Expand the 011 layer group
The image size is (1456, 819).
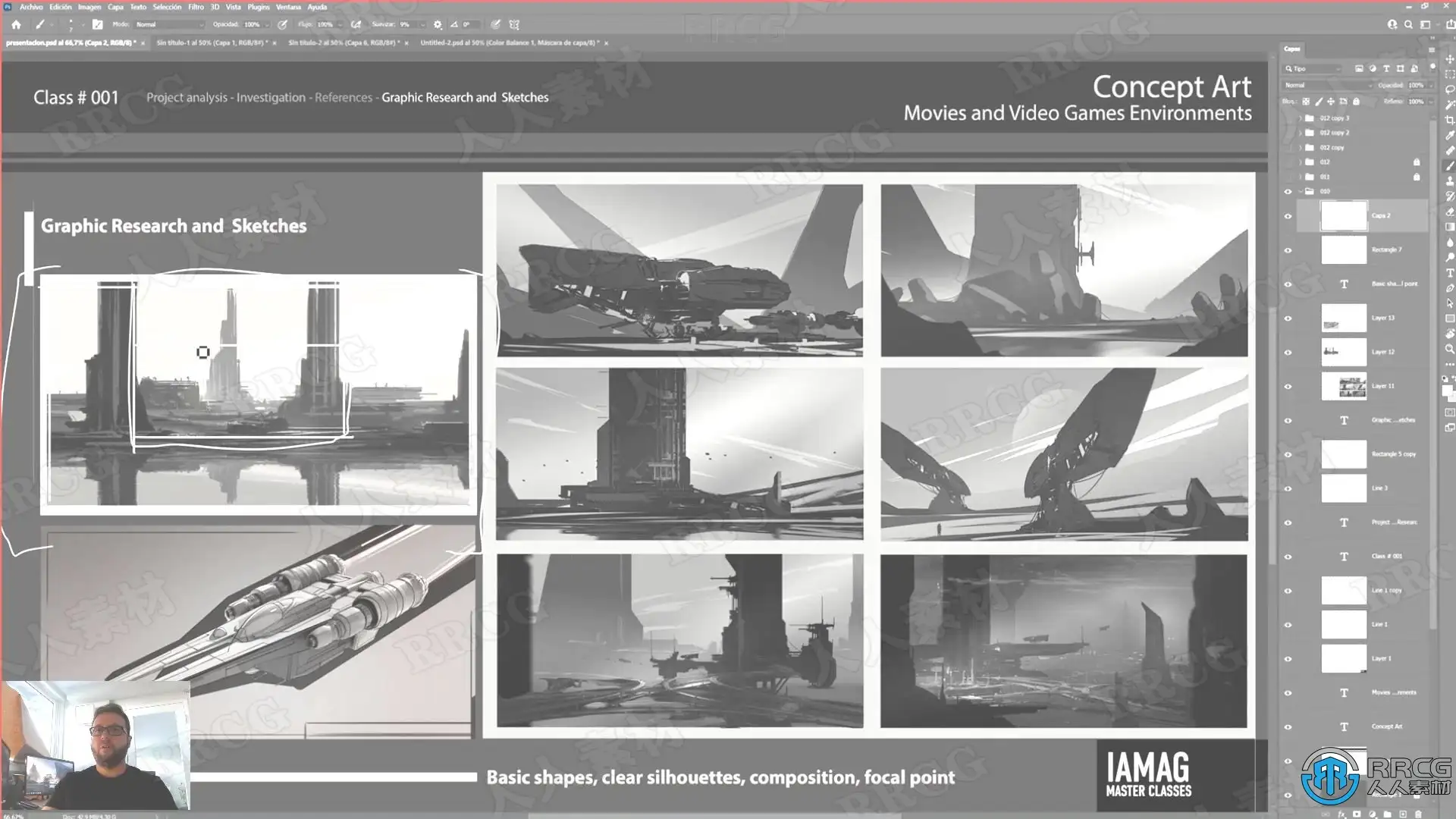[x=1301, y=177]
